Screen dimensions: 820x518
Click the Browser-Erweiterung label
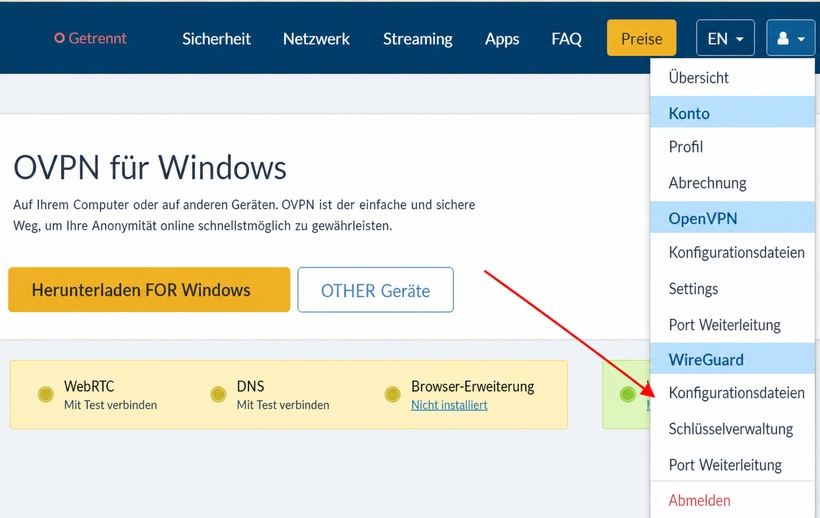point(473,386)
